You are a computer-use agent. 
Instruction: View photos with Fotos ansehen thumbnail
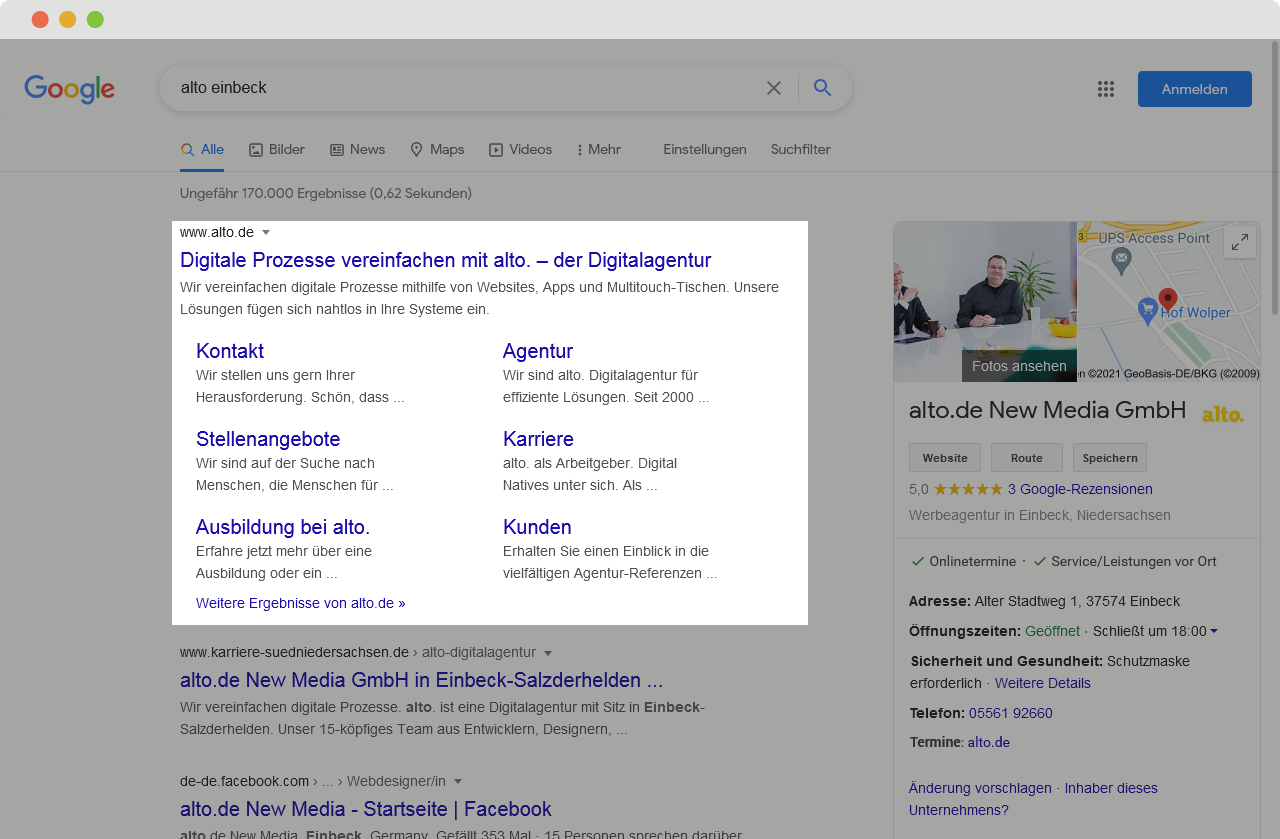point(1019,366)
